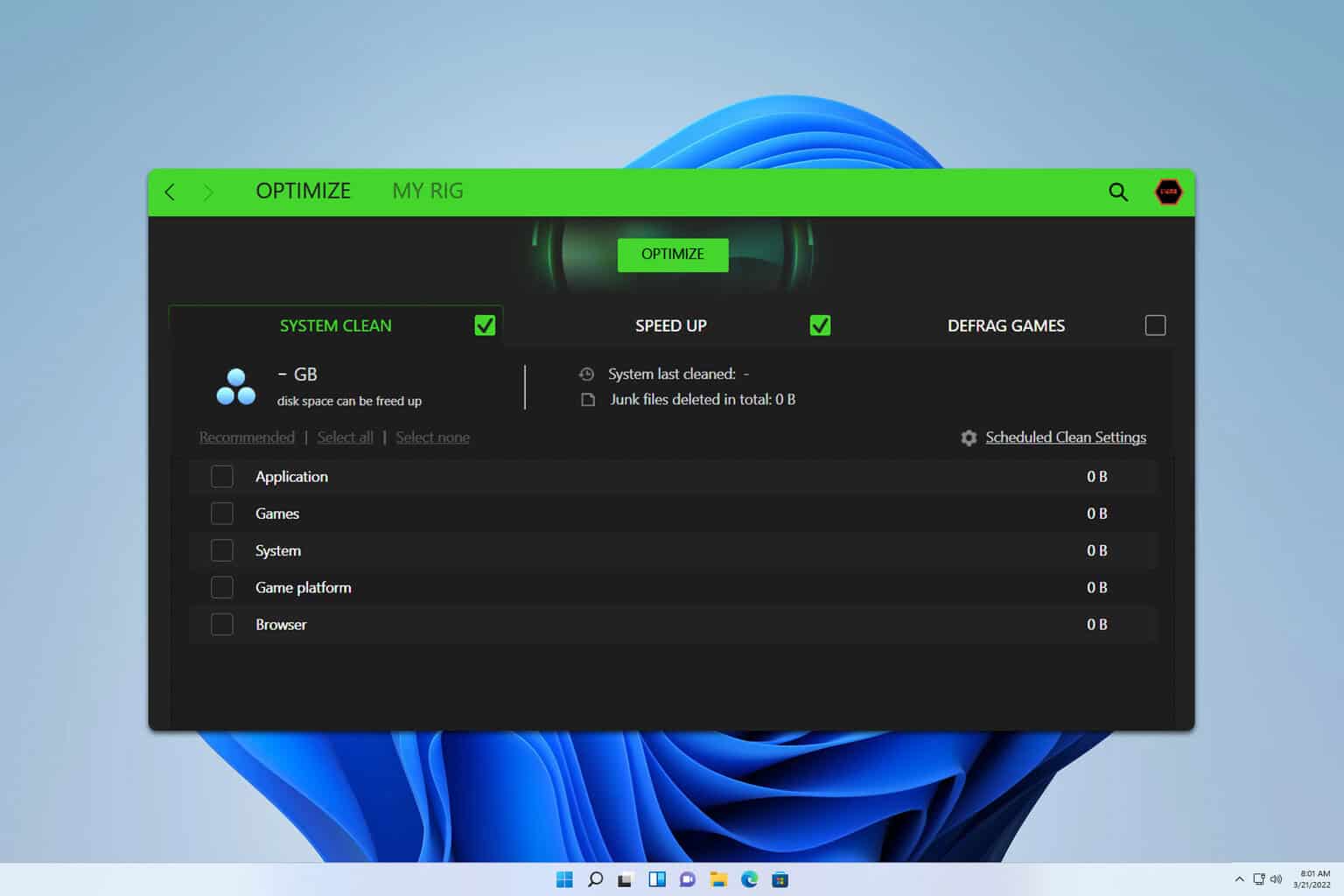This screenshot has width=1344, height=896.
Task: Uncheck the Speed Up checkbox
Action: tap(820, 325)
